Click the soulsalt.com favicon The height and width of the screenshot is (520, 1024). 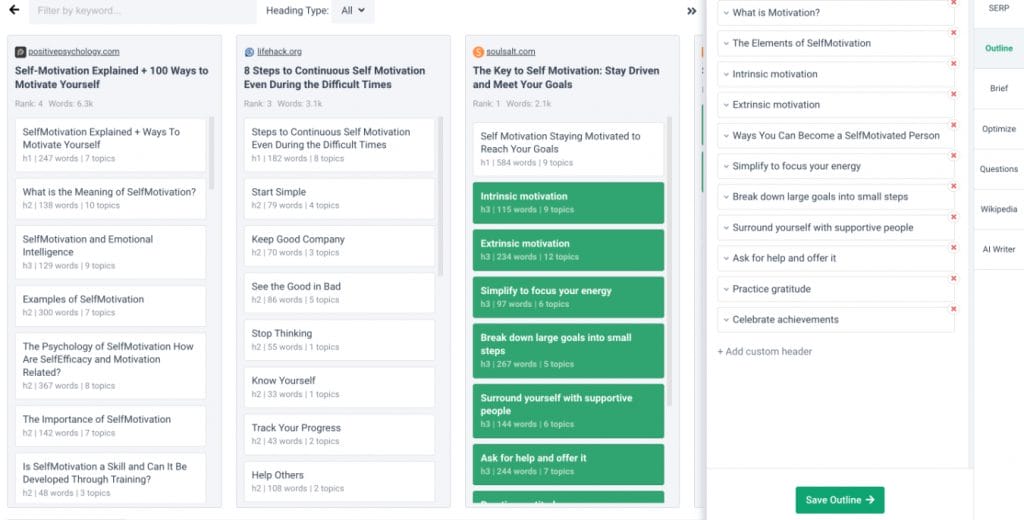coord(478,52)
